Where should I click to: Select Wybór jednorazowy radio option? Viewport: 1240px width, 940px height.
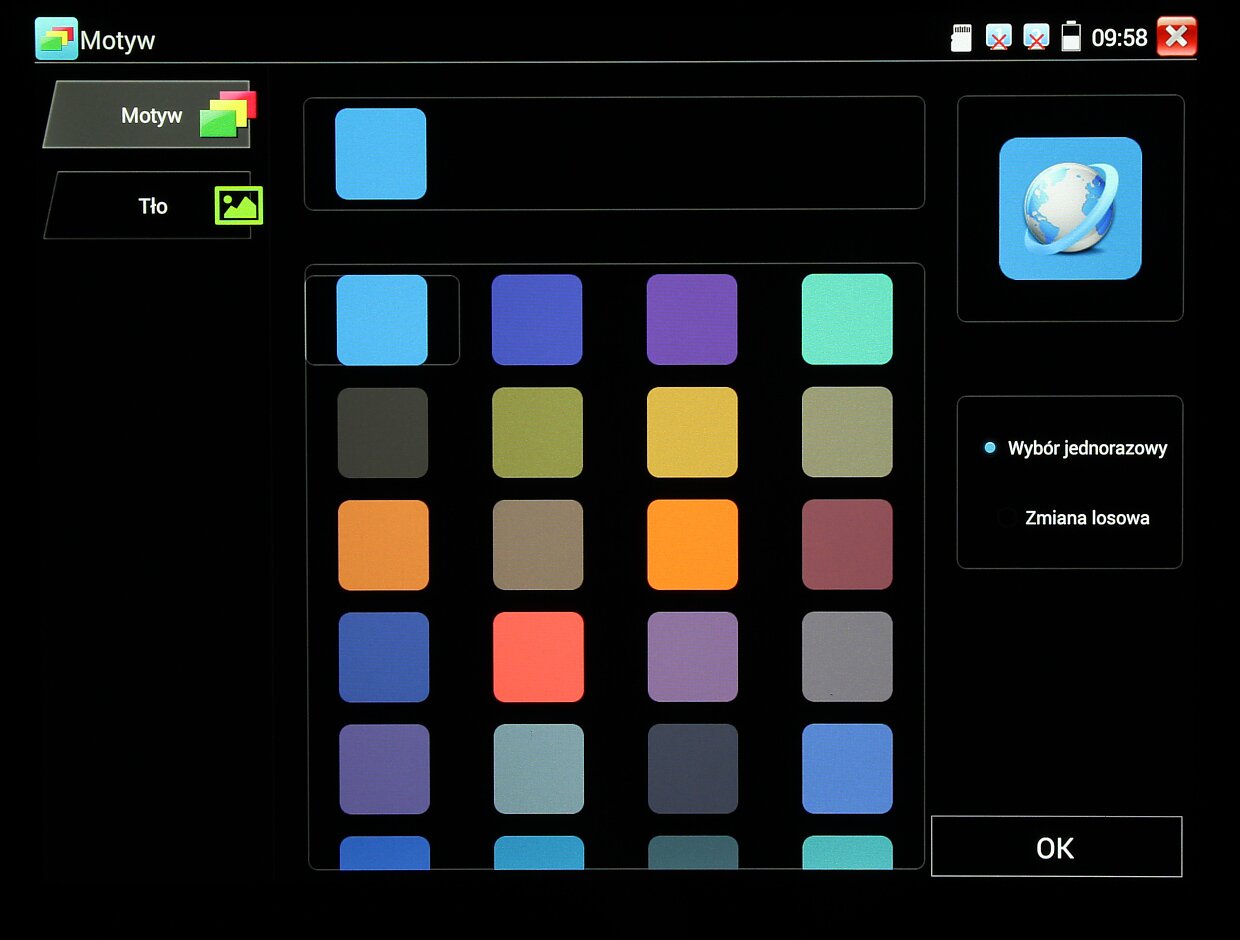(1076, 448)
